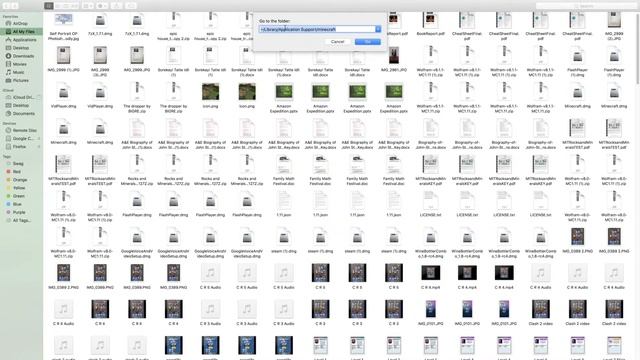Screen dimensions: 640x360
Task: Open the action gear menu in toolbar
Action: point(102,6)
